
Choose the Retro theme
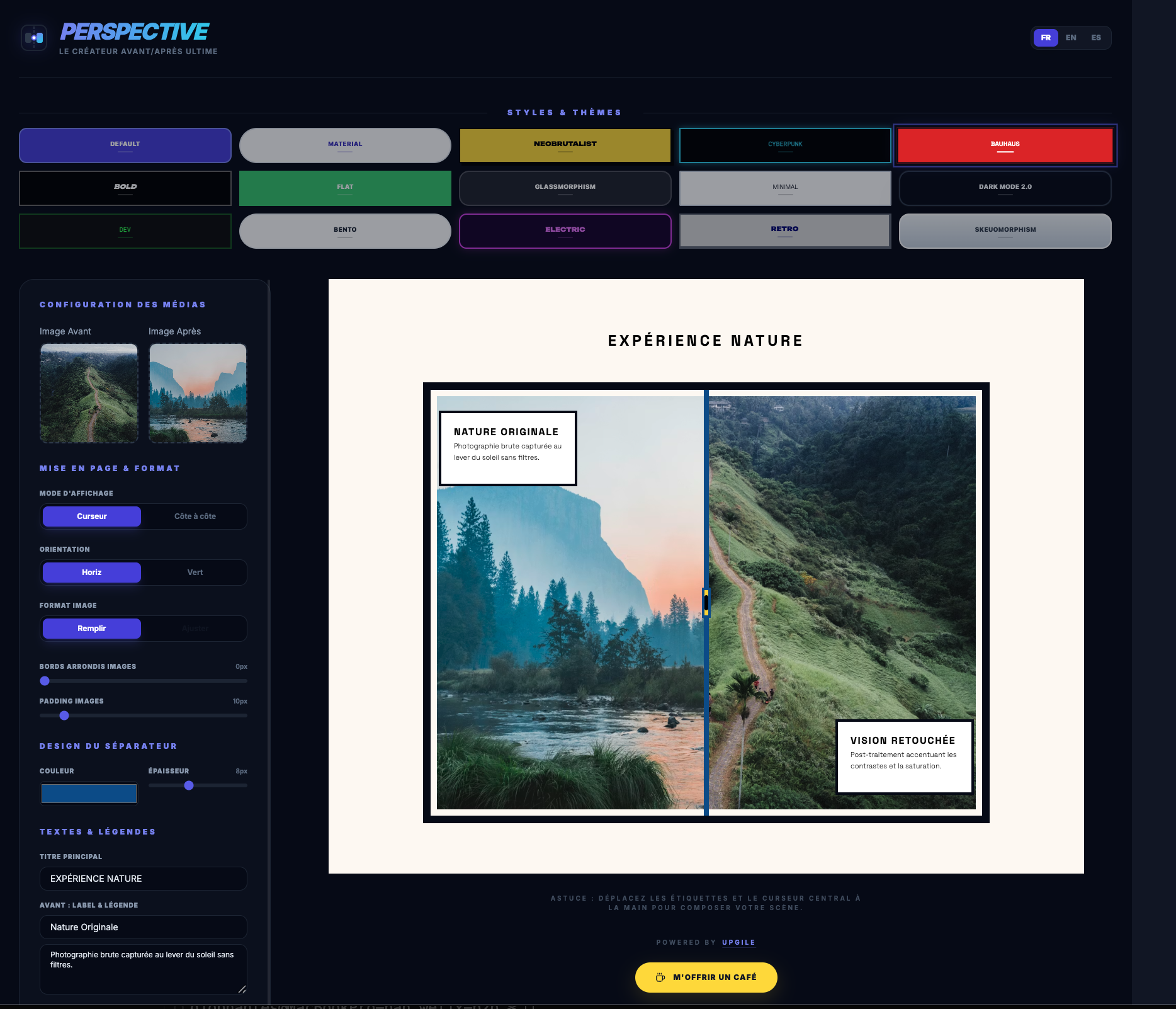784,231
